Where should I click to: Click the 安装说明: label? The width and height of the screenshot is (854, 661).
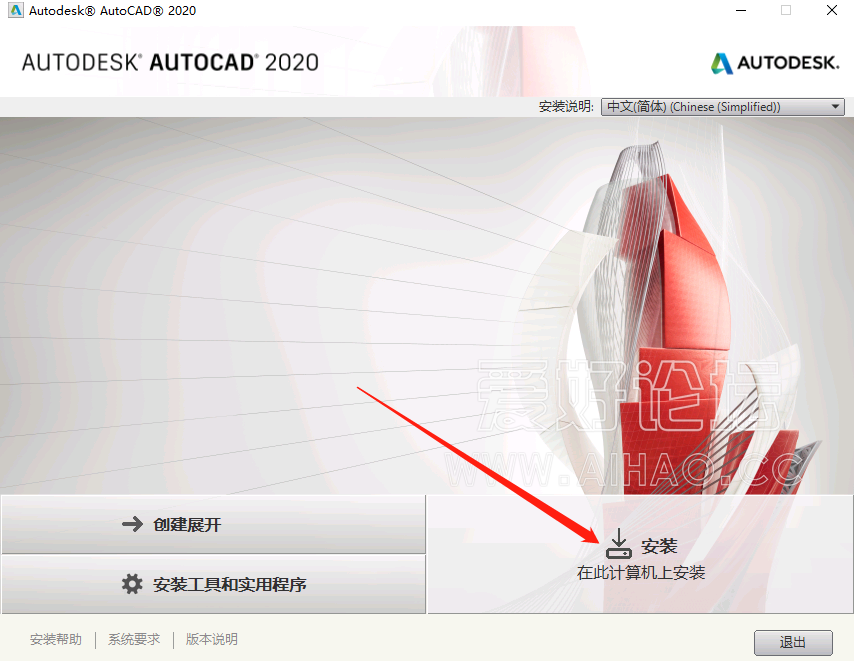tap(566, 106)
